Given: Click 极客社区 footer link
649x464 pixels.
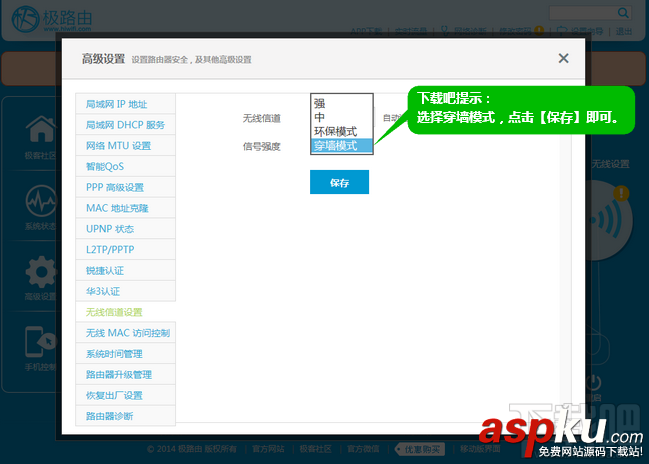Looking at the screenshot, I should point(315,449).
